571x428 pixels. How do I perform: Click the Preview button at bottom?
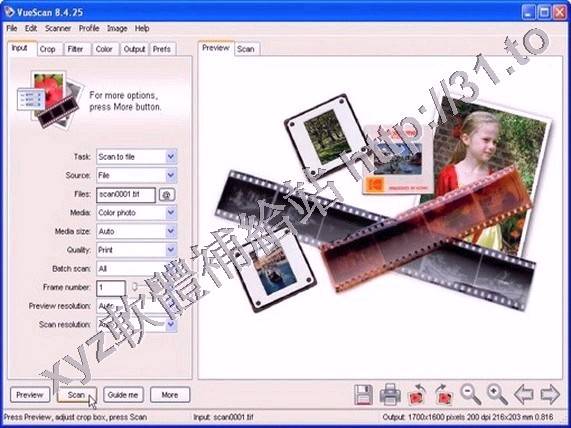tap(30, 395)
